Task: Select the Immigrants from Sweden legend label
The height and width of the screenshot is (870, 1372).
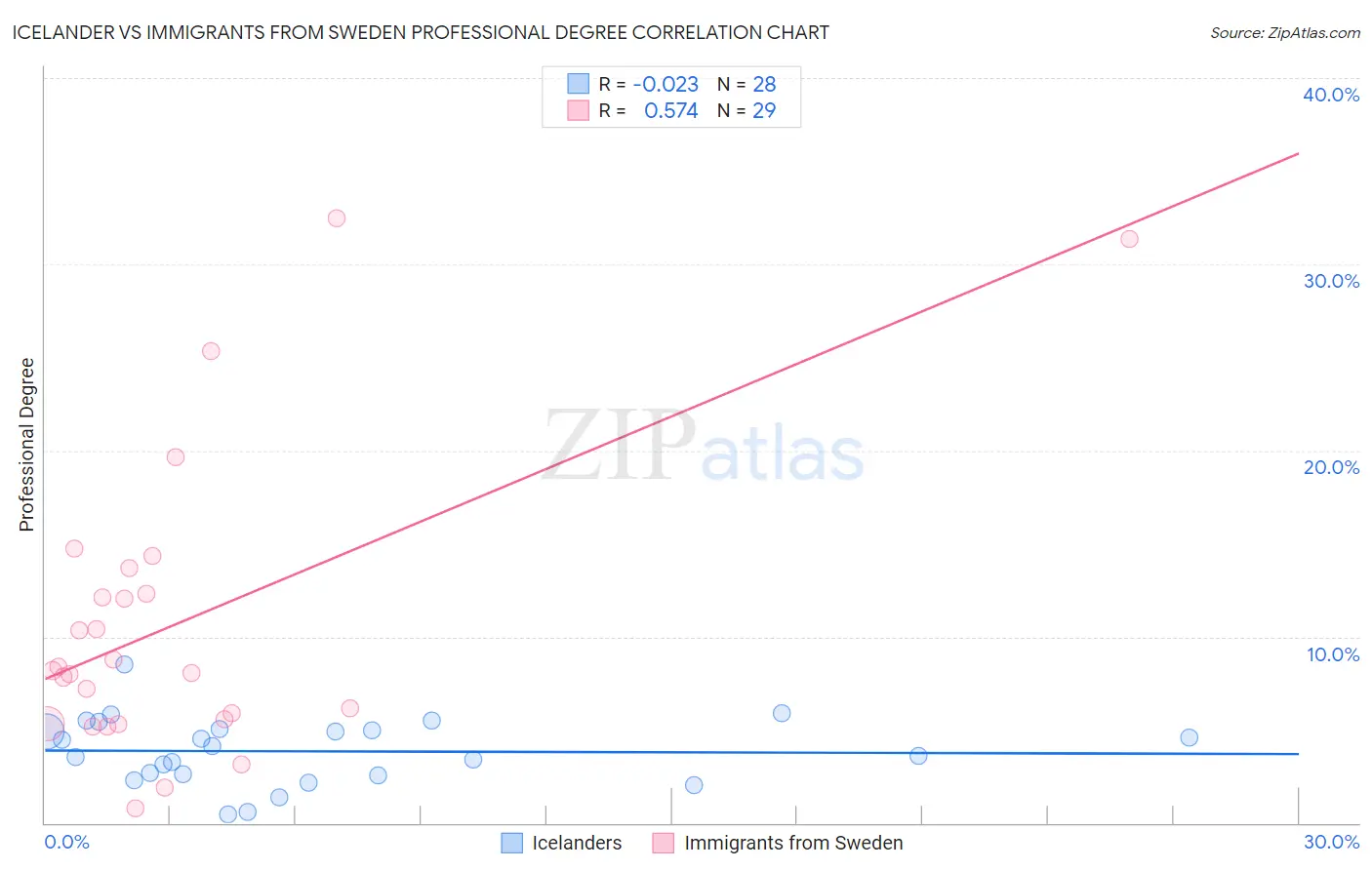Action: (x=793, y=843)
